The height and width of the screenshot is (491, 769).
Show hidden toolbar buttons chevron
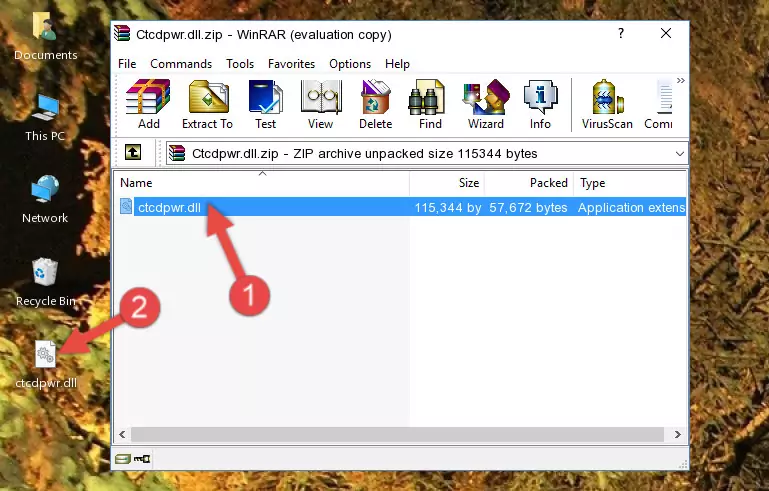(x=681, y=80)
